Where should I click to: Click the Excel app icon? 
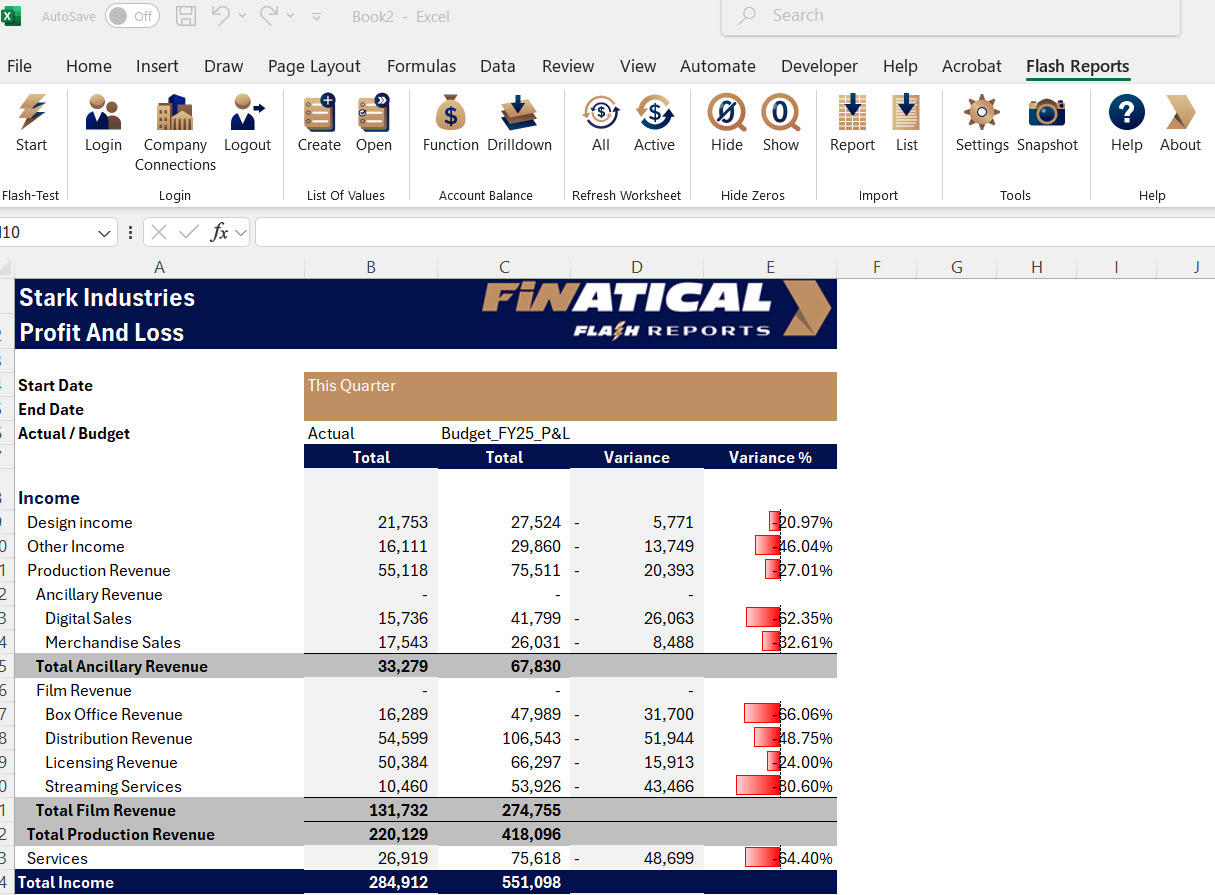(11, 15)
